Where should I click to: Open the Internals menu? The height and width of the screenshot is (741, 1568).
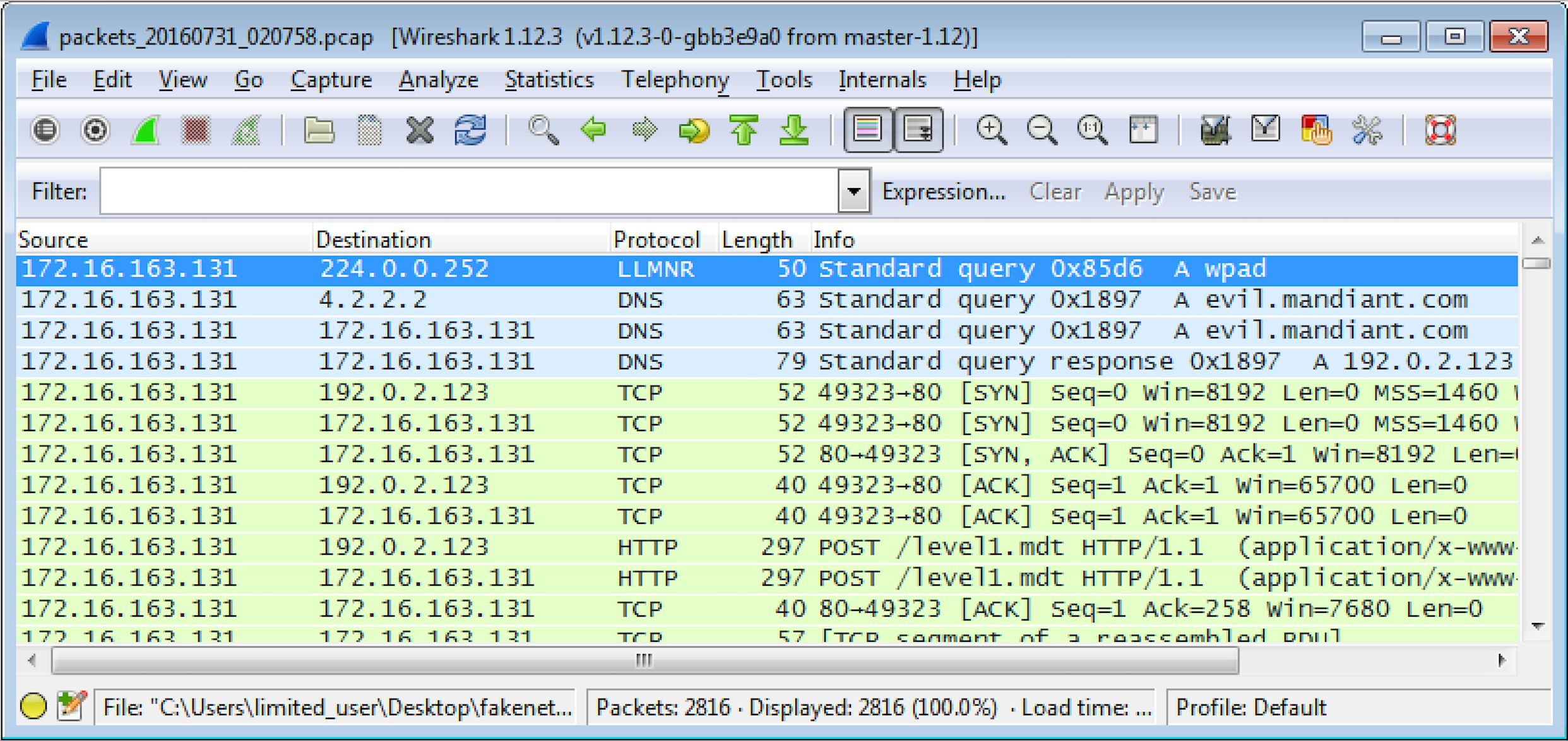click(882, 80)
